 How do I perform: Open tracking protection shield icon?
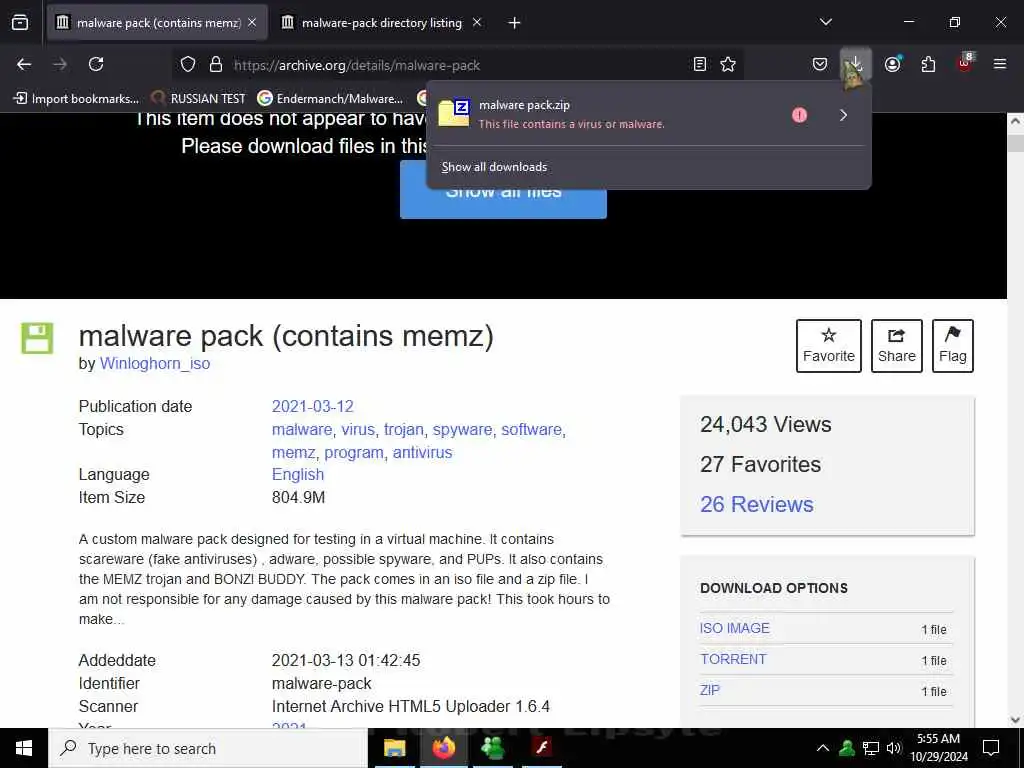(188, 65)
